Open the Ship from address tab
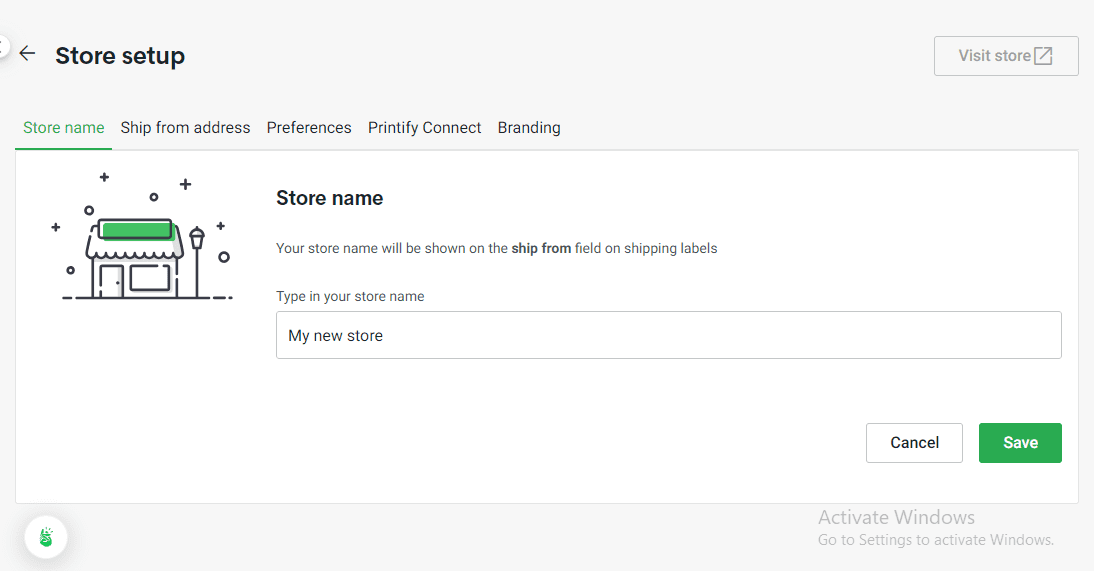Screen dimensions: 1094x571 click(x=185, y=128)
